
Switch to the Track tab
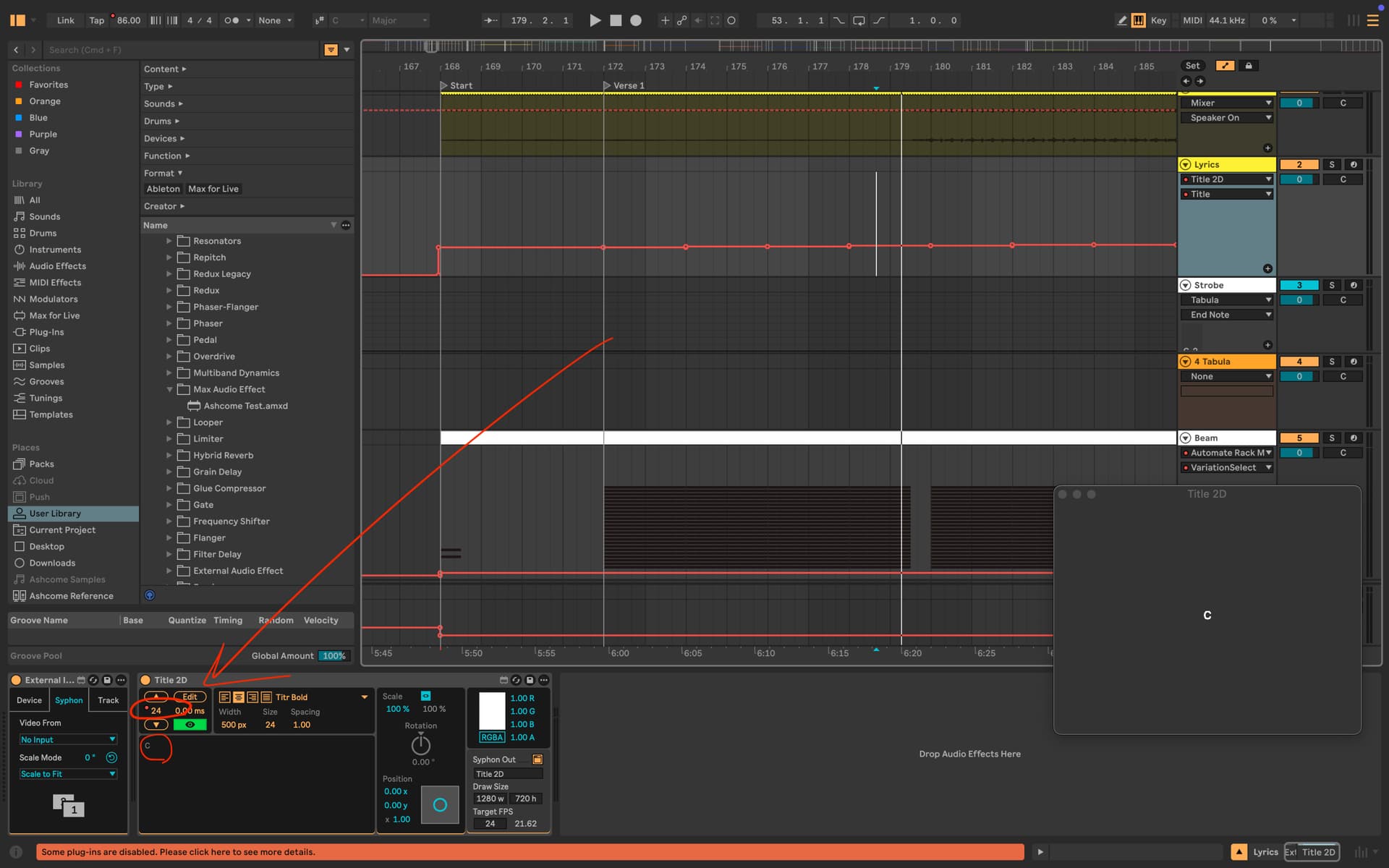(x=109, y=700)
